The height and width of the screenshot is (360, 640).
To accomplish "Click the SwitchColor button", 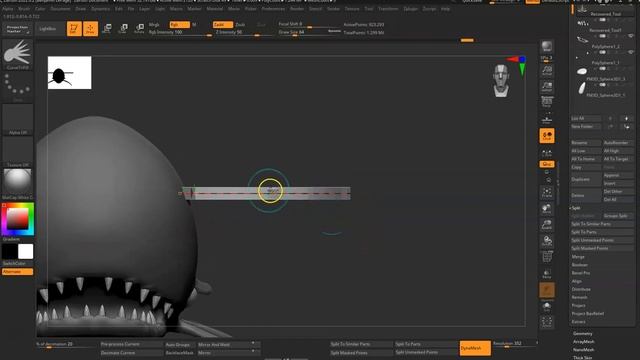I will [18, 264].
